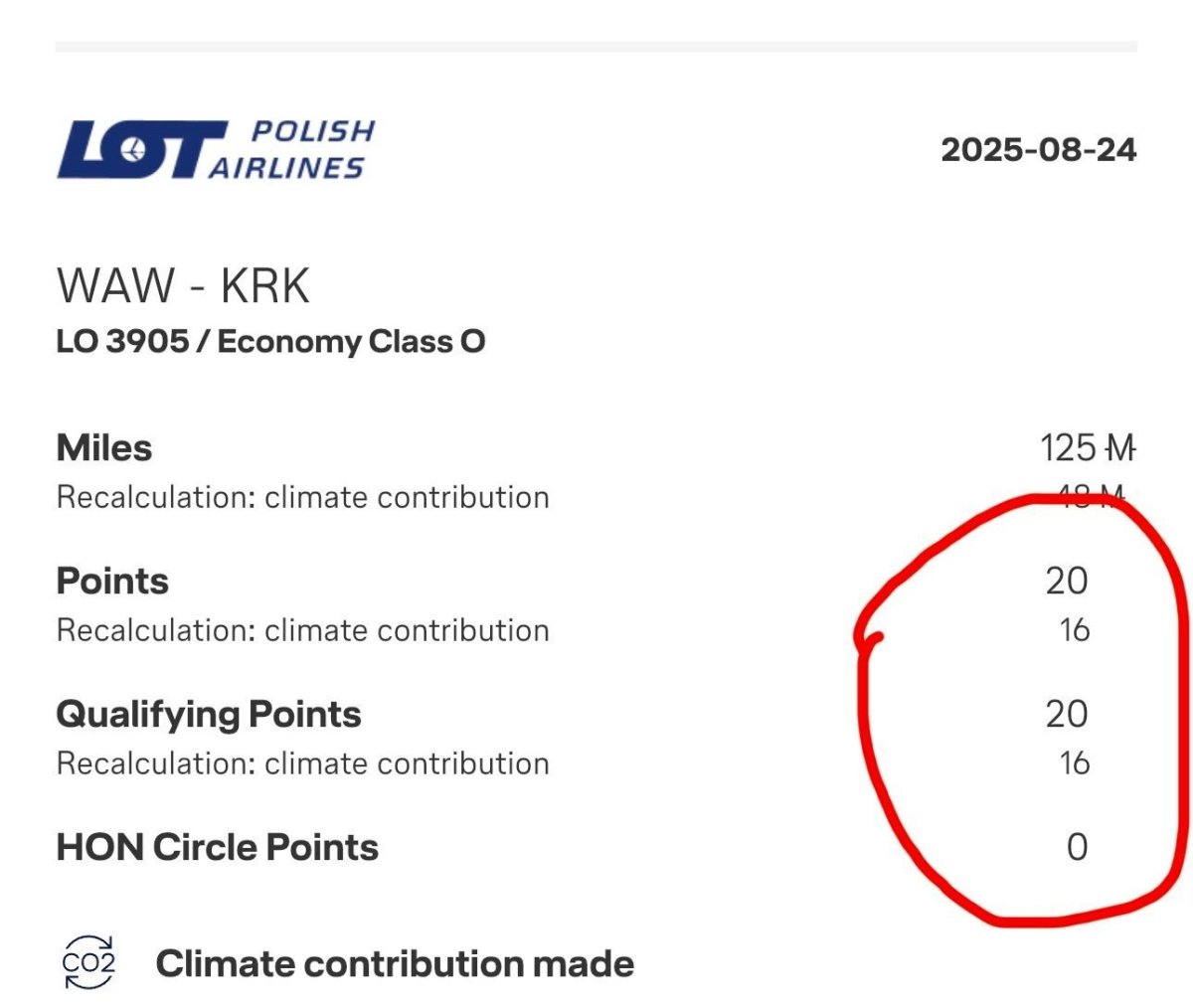Click the CO2 climate contribution icon
This screenshot has width=1193, height=1008.
point(88,963)
